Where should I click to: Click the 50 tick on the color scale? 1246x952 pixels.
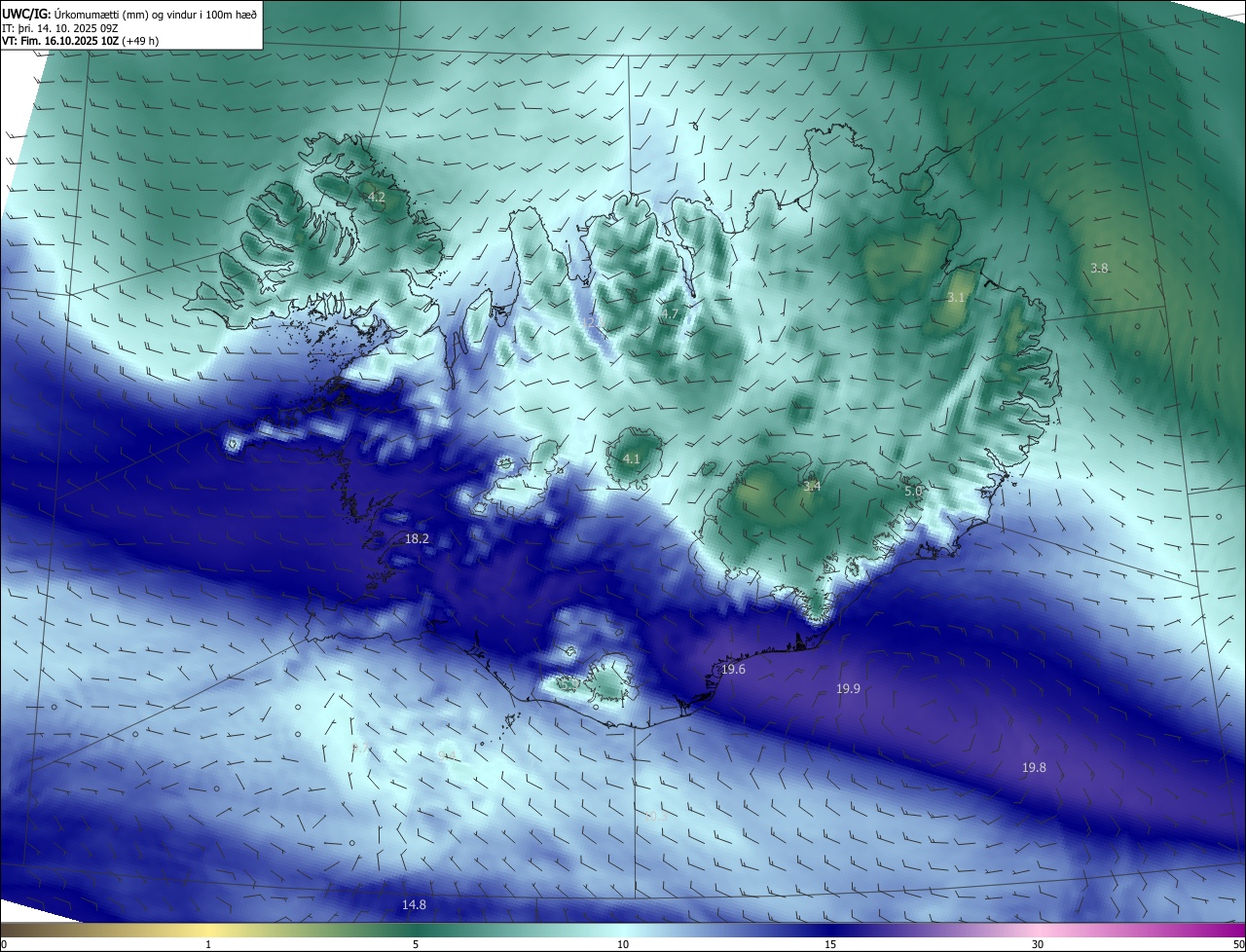[x=1238, y=944]
